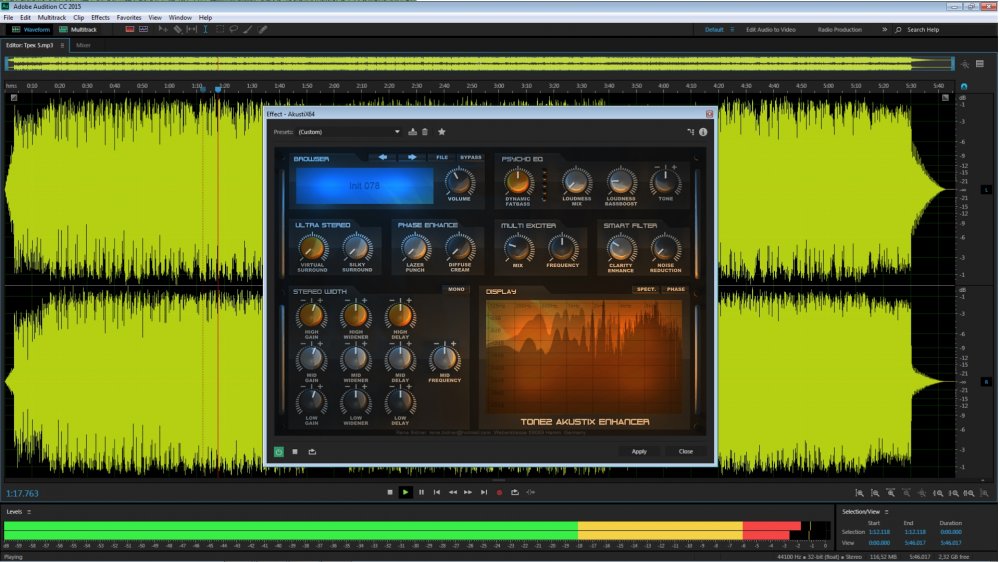Select the Razor tool
The image size is (1000, 562).
178,29
